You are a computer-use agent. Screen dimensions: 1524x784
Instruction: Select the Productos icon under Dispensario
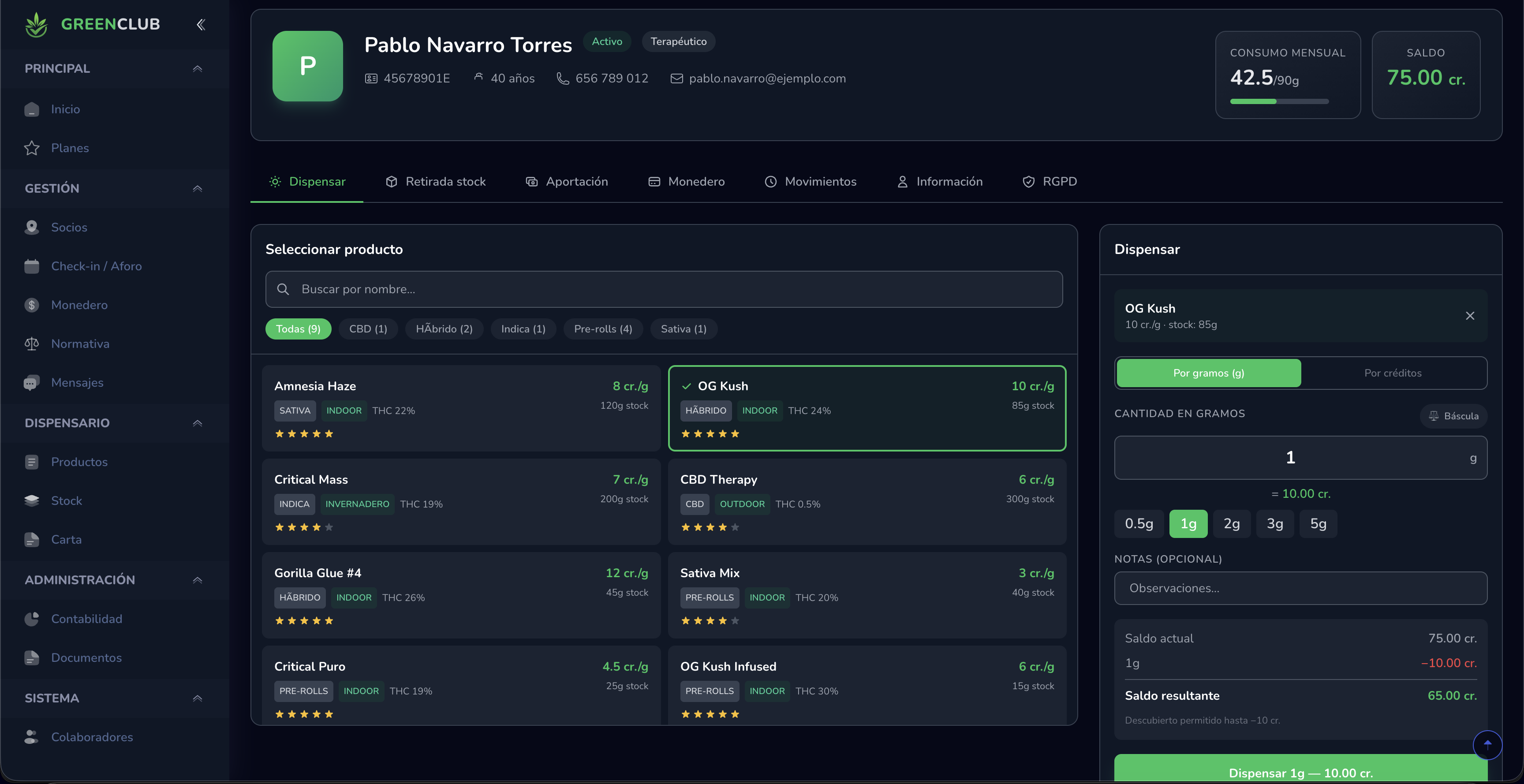click(x=32, y=462)
